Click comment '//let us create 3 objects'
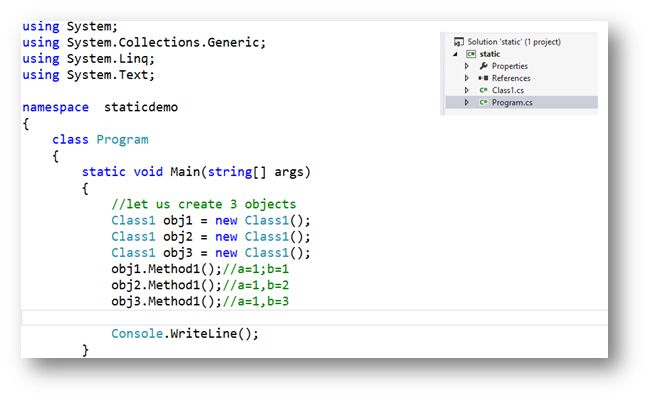The image size is (650, 400). click(x=204, y=204)
